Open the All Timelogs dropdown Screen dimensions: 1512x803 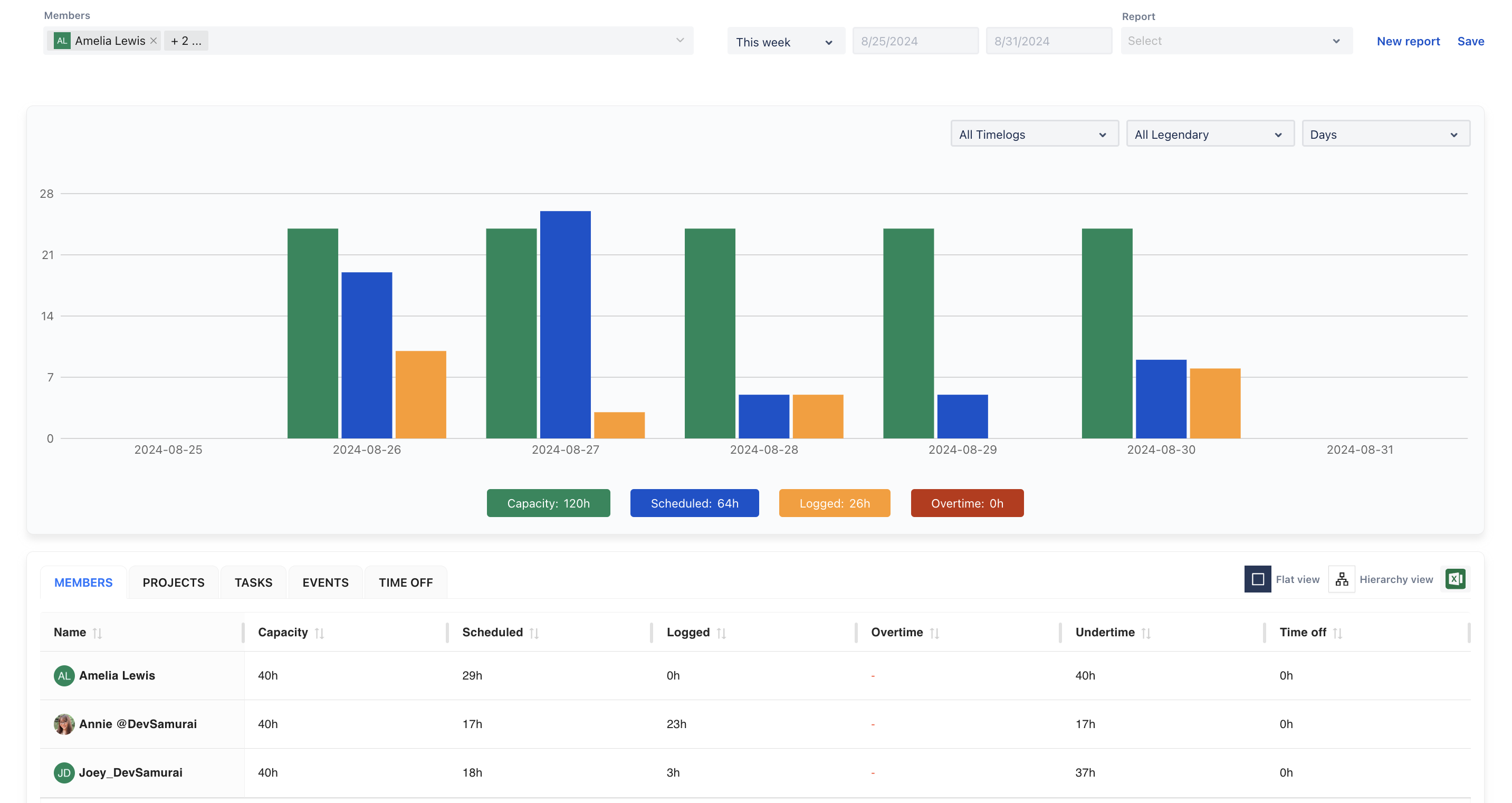(x=1033, y=135)
